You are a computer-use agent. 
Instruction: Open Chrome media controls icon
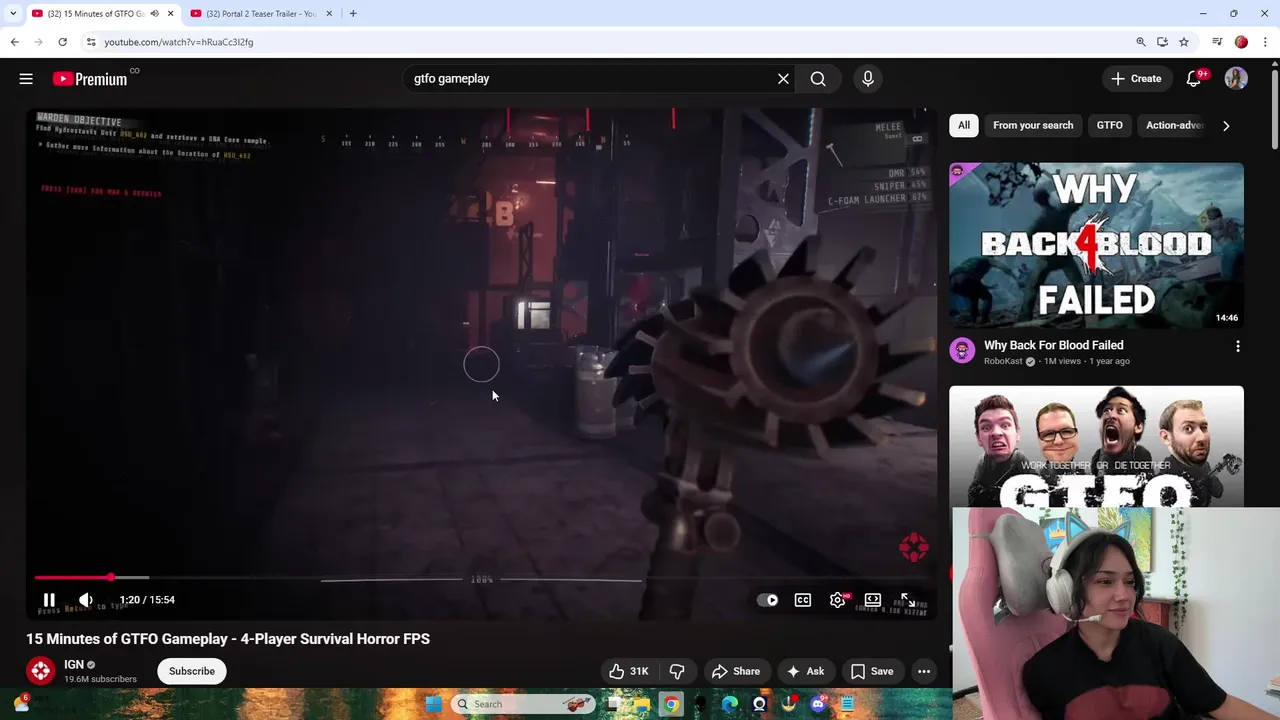pyautogui.click(x=1217, y=42)
